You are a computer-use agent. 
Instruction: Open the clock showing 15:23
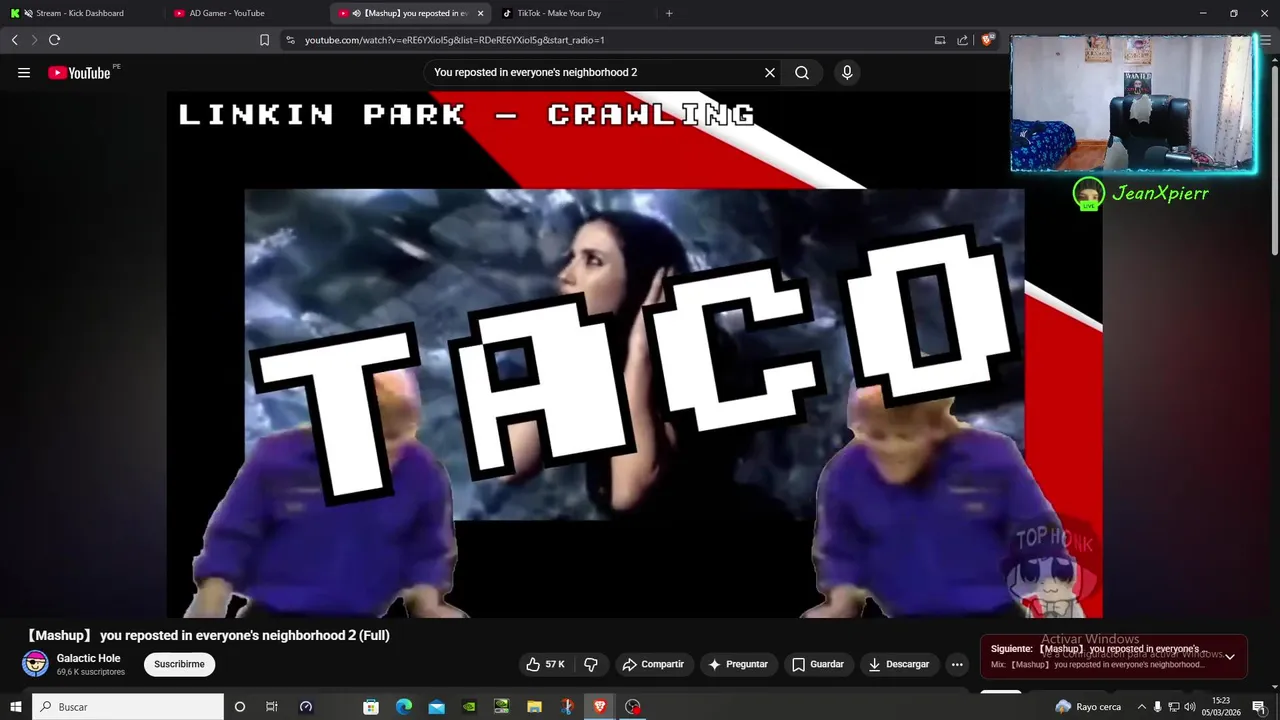pyautogui.click(x=1221, y=707)
